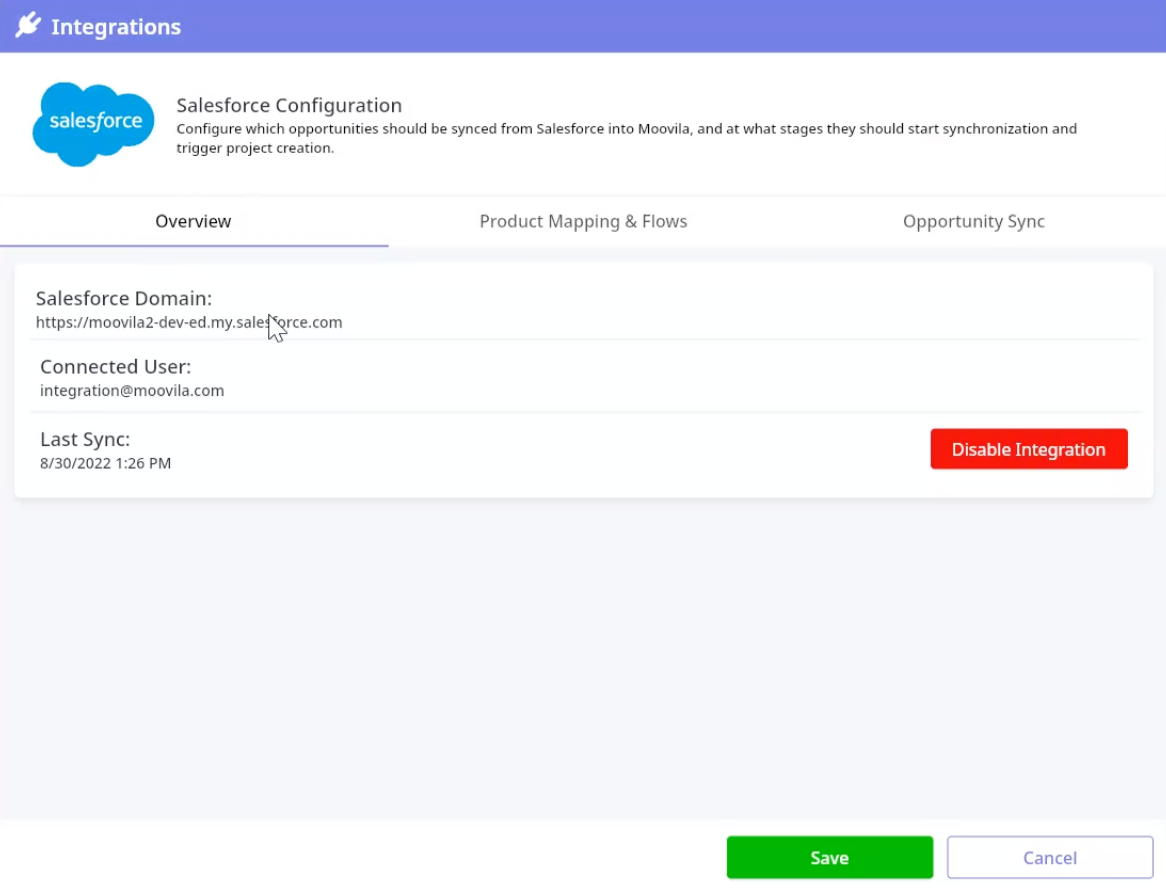Click the Connected User label
This screenshot has height=890, width=1166.
click(115, 367)
